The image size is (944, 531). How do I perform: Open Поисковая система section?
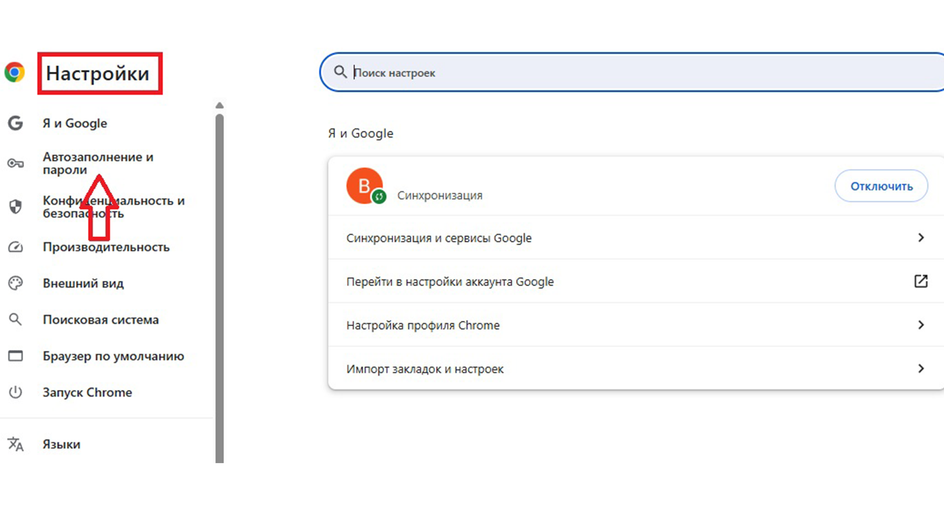[x=101, y=320]
